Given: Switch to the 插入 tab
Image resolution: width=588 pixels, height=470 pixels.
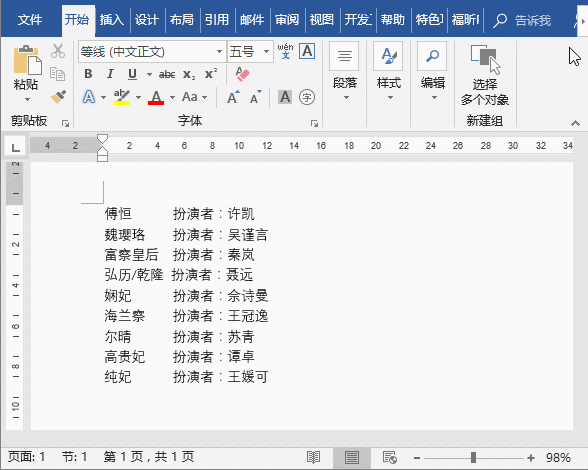Looking at the screenshot, I should pos(112,20).
